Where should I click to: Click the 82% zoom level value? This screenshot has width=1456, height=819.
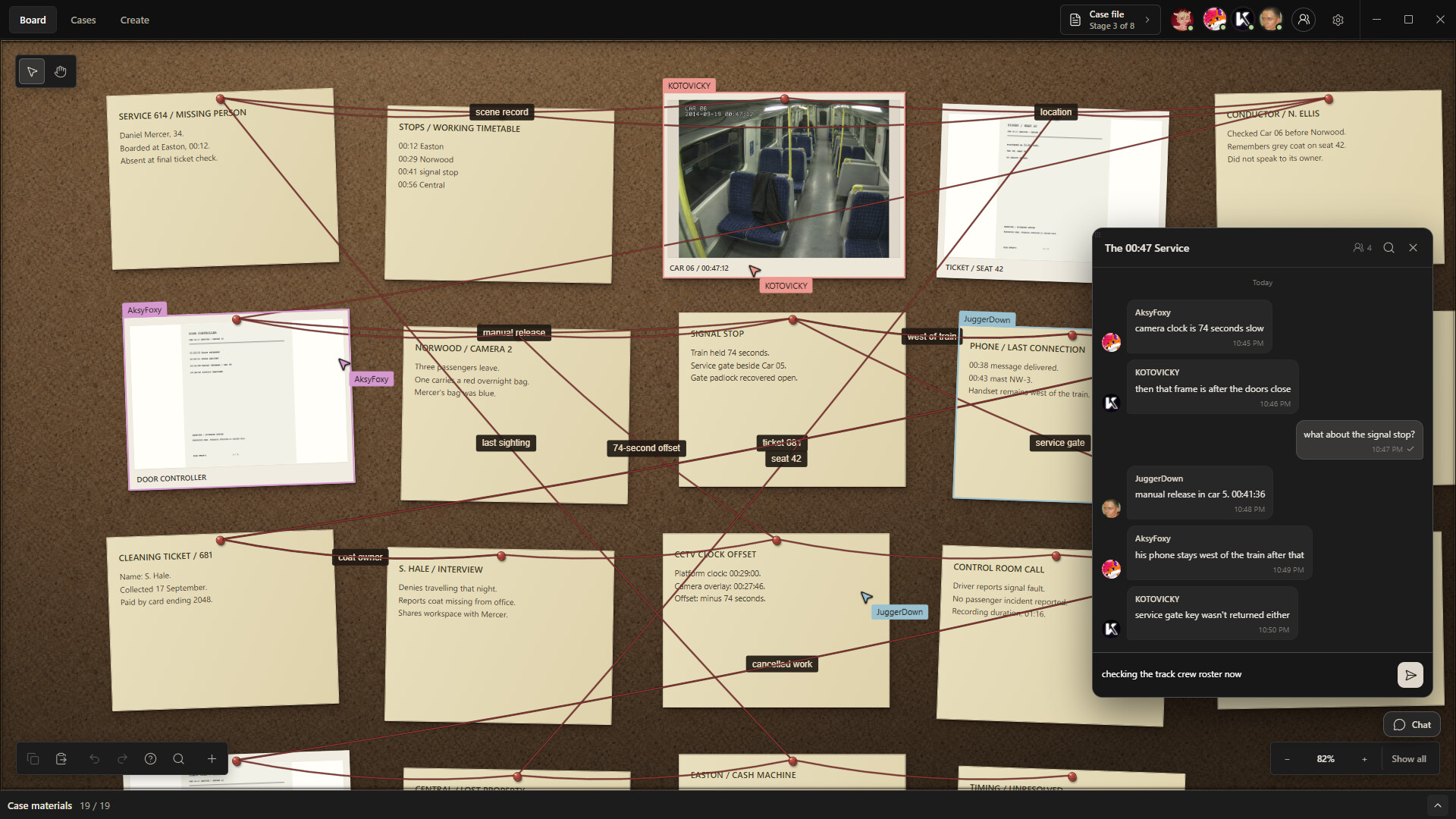(x=1326, y=759)
